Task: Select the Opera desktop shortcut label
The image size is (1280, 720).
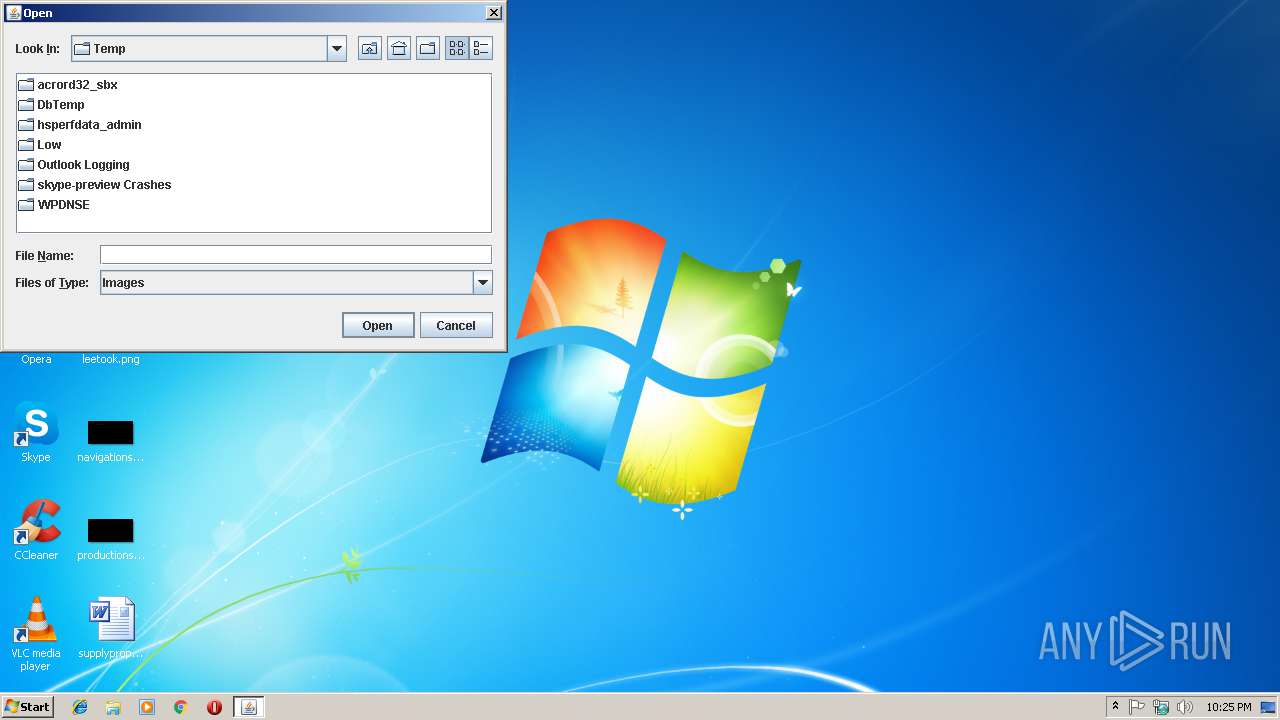Action: coord(36,359)
